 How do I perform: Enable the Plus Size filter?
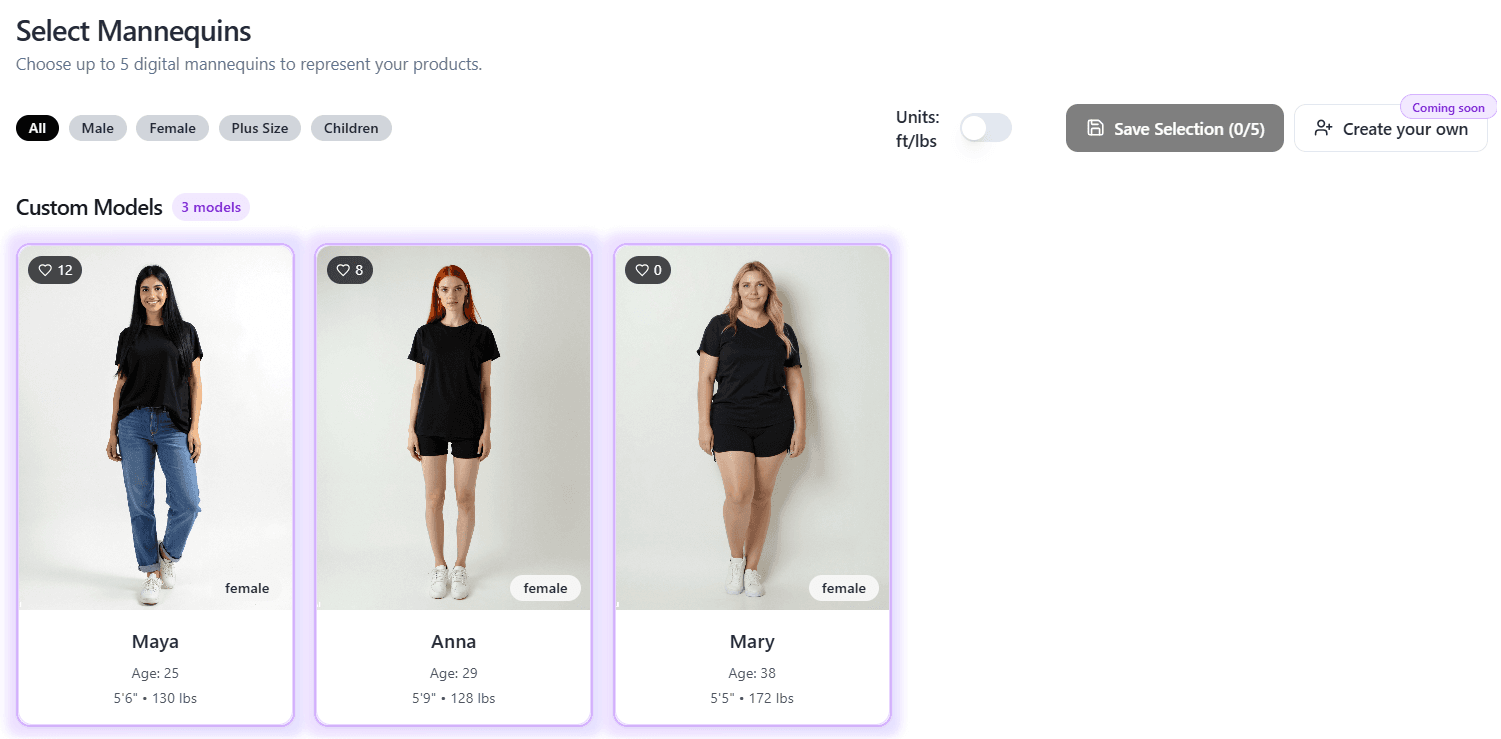(259, 127)
